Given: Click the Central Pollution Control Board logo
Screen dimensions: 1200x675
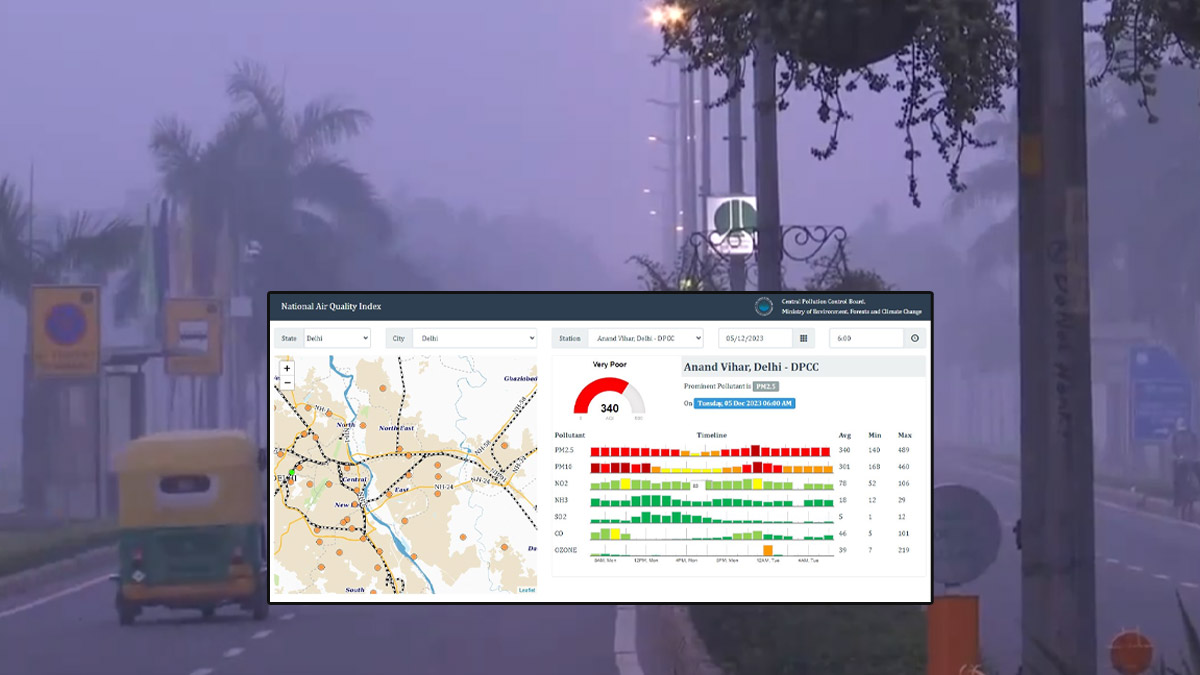Looking at the screenshot, I should pyautogui.click(x=764, y=306).
